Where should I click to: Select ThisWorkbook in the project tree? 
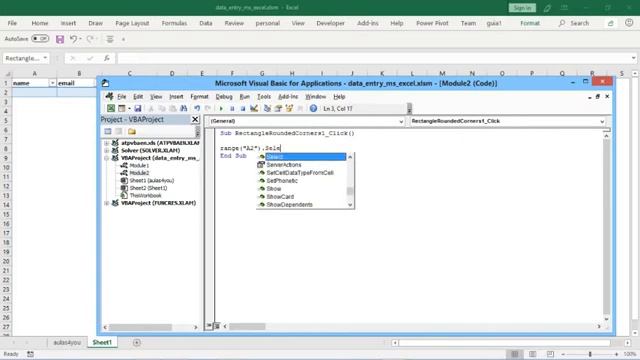click(145, 196)
